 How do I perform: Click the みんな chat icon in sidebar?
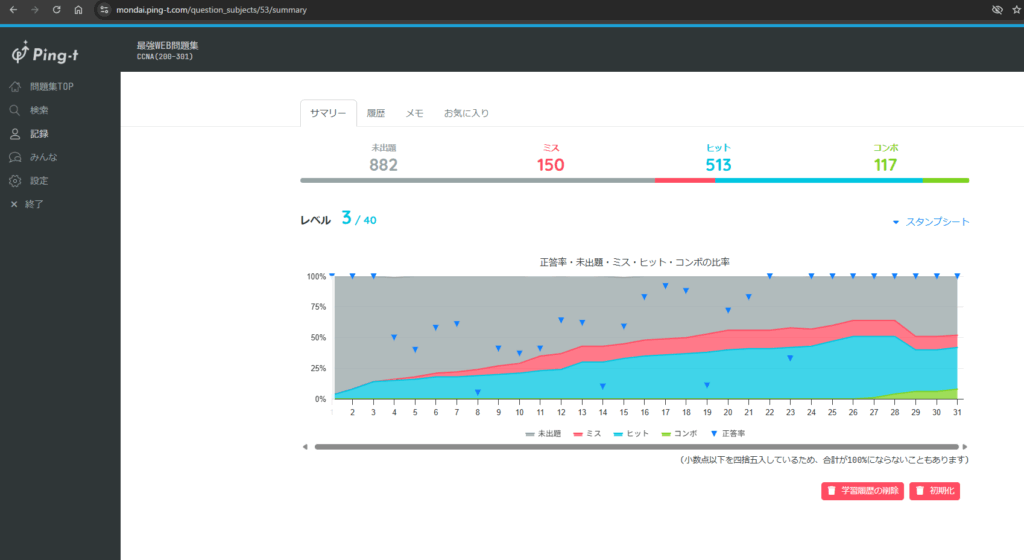point(15,157)
